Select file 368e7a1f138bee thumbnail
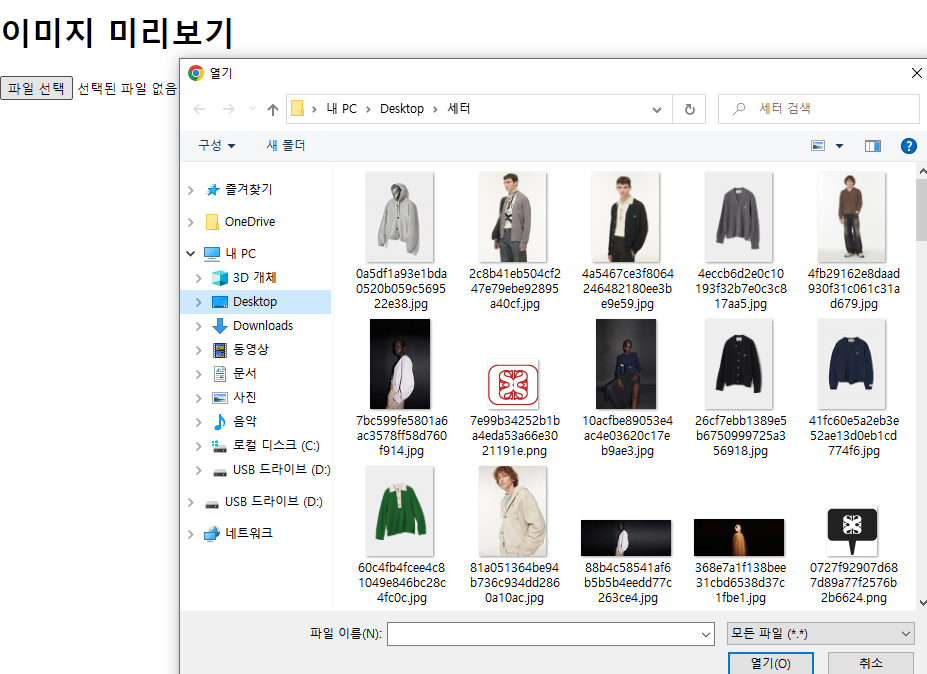The image size is (927, 674). pyautogui.click(x=739, y=537)
